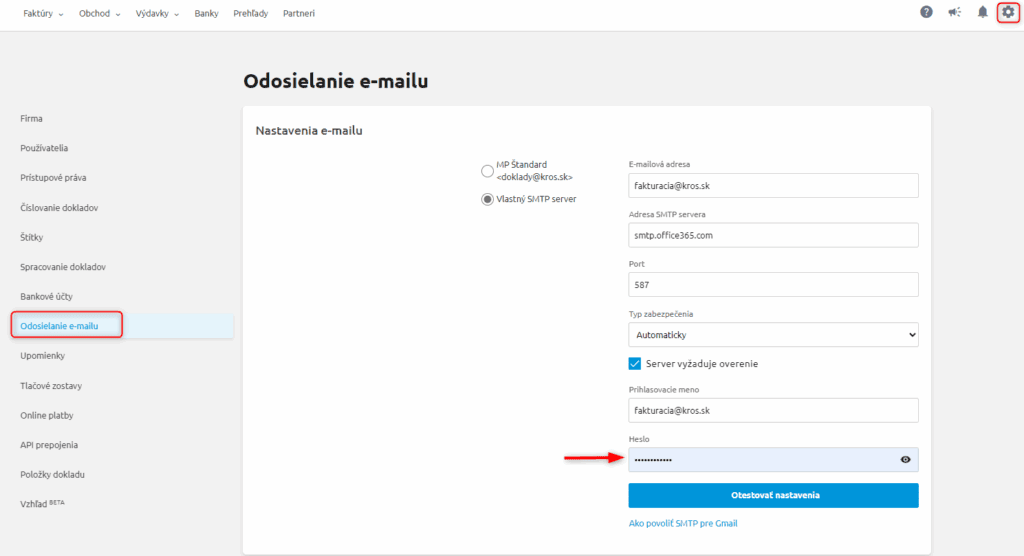Select the Vlastný SMTP server option
The width and height of the screenshot is (1024, 556).
click(x=487, y=199)
